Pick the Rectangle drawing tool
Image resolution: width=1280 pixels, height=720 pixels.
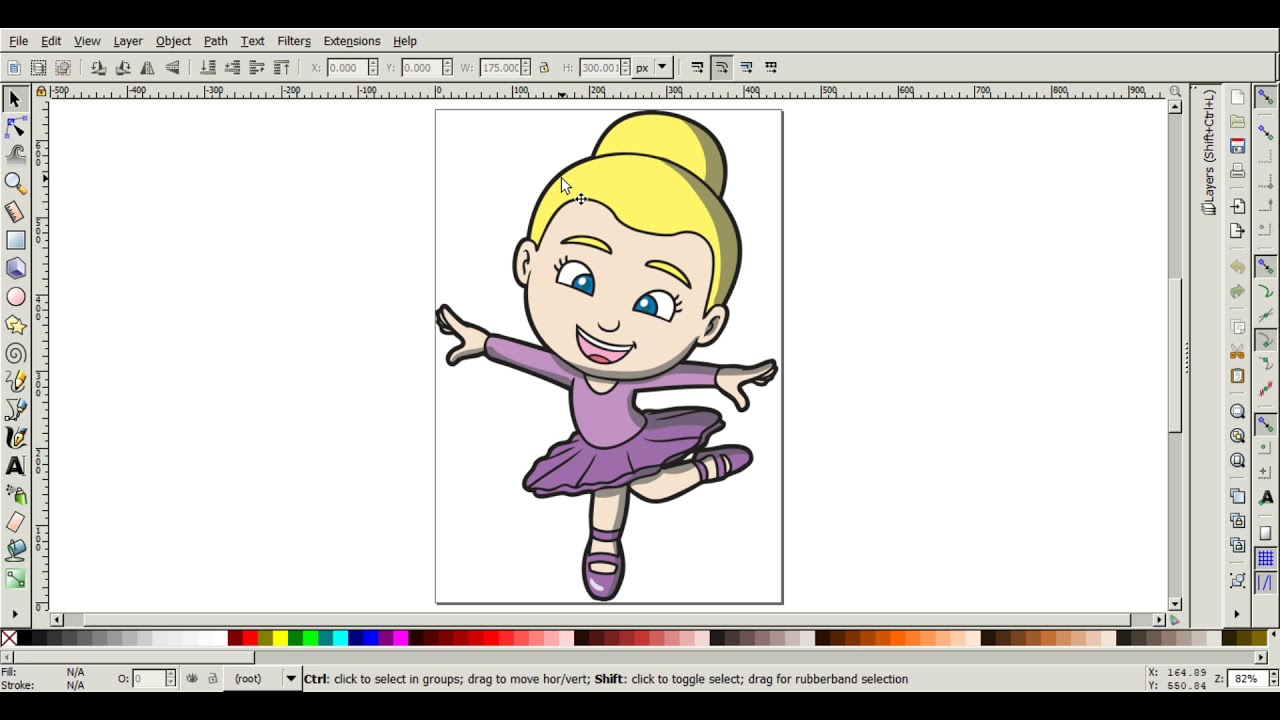15,240
